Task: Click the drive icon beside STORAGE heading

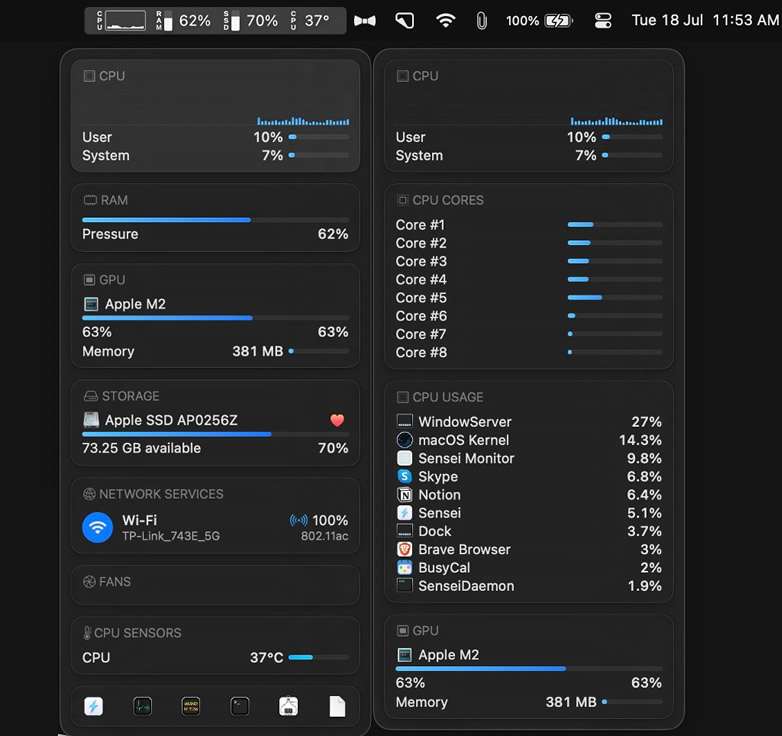Action: pyautogui.click(x=91, y=396)
